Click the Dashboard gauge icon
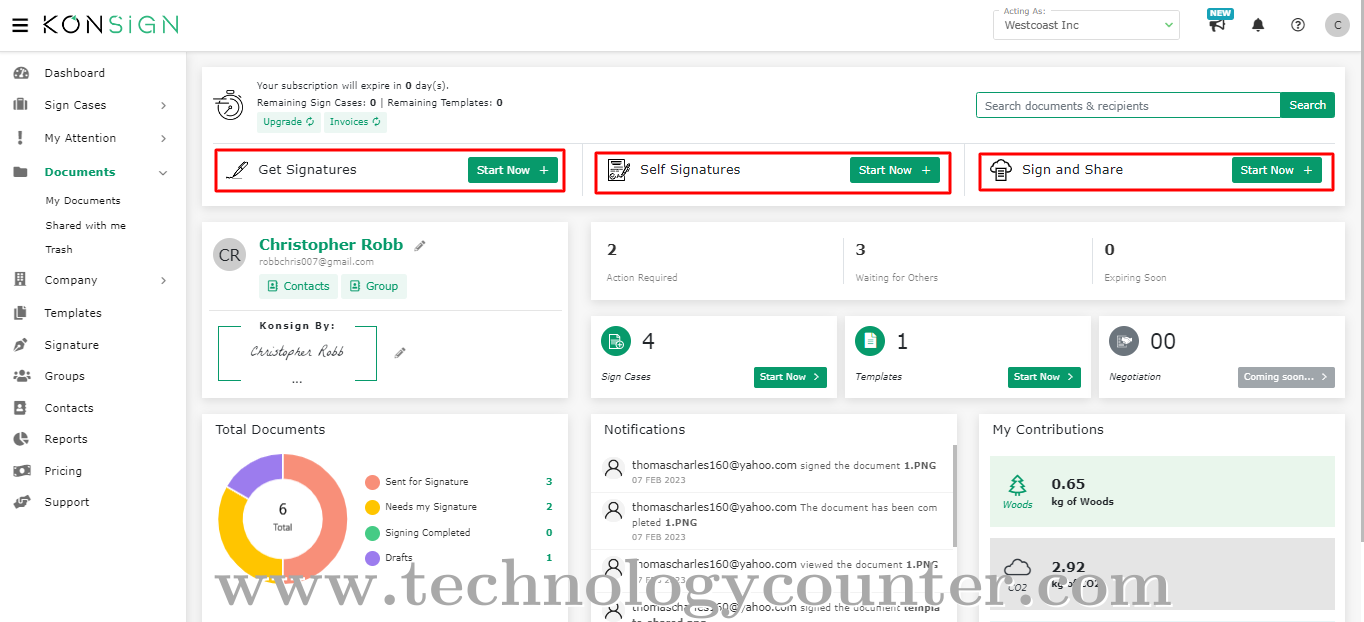Image resolution: width=1364 pixels, height=622 pixels. (x=21, y=73)
